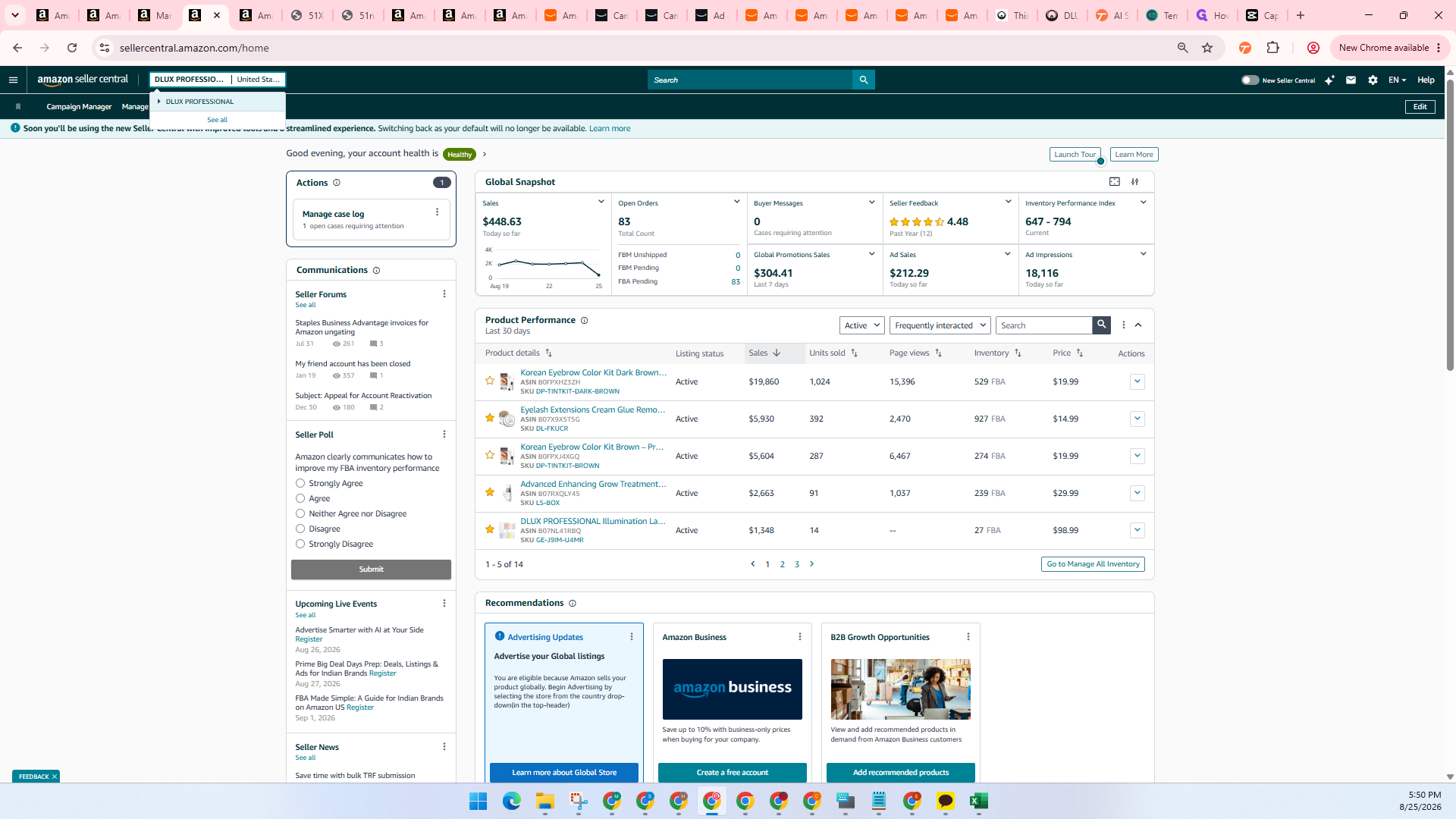The width and height of the screenshot is (1456, 819).
Task: Click Product Performance search magnifier button
Action: 1101,325
